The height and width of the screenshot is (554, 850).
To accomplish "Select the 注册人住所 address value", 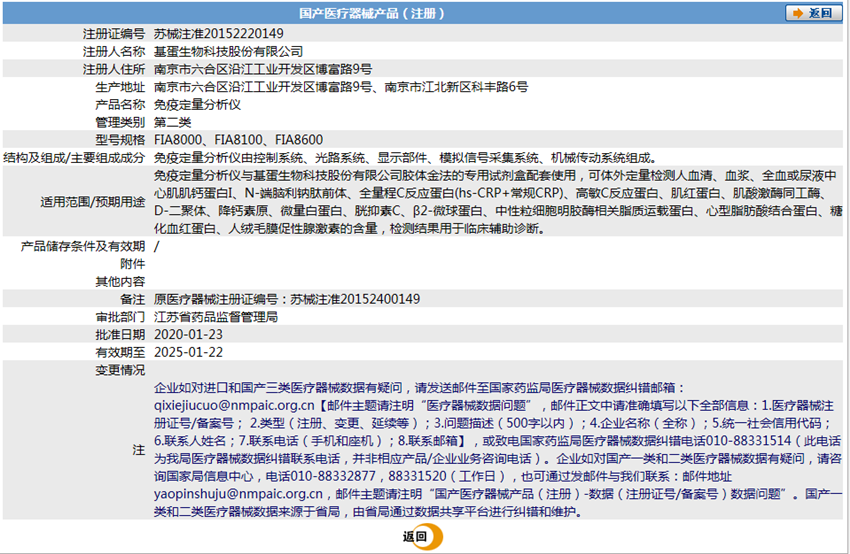I will coord(263,69).
